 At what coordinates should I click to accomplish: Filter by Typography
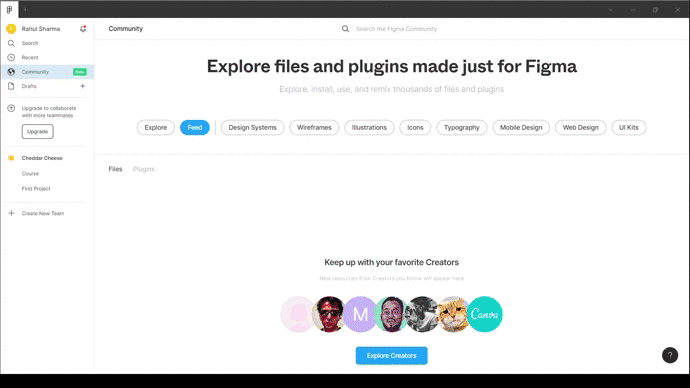462,128
